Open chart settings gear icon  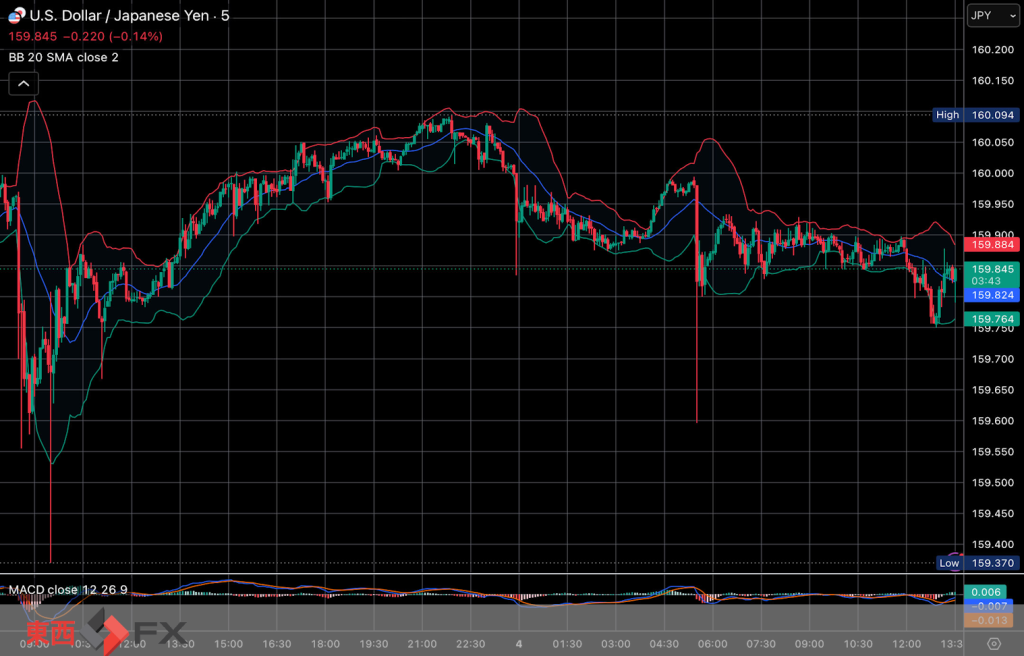tap(993, 644)
